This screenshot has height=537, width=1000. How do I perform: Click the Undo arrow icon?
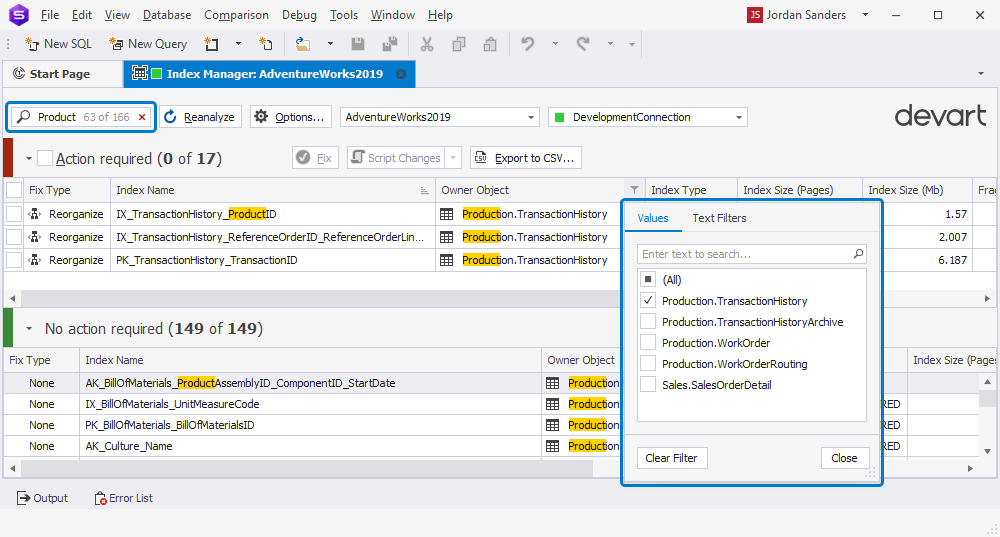[x=527, y=43]
